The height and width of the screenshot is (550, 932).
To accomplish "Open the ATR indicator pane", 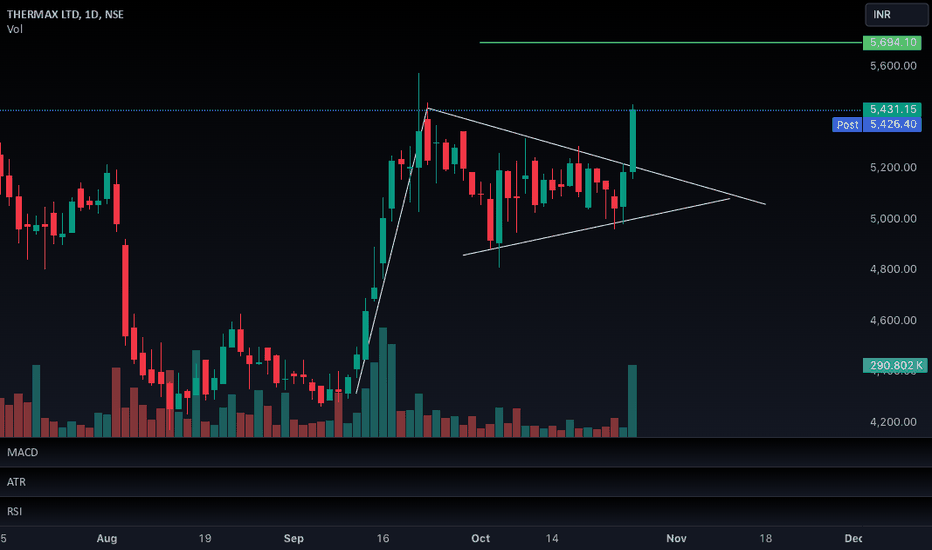I will click(16, 482).
